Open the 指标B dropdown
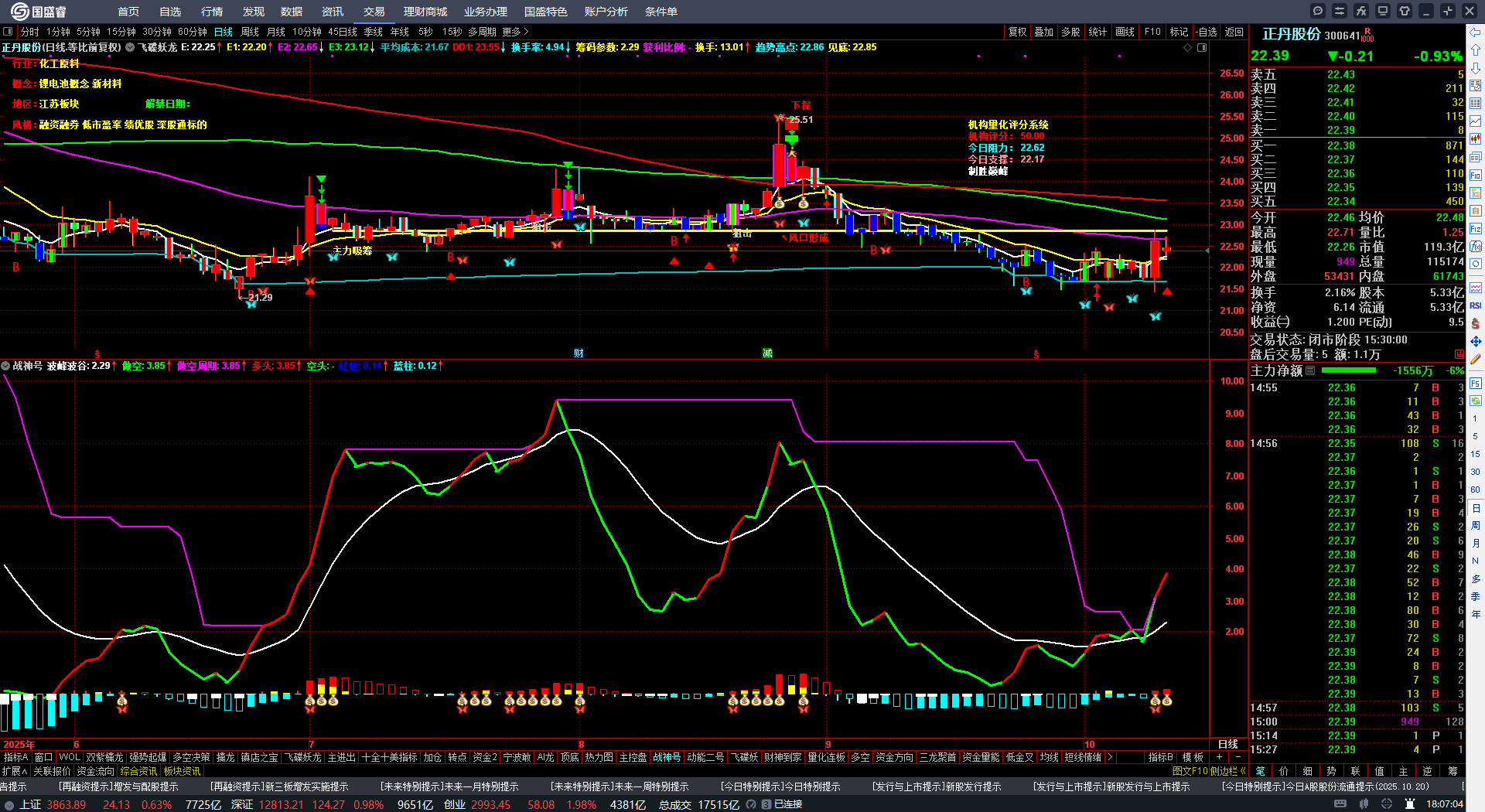Screen dimensions: 1485x812 [1161, 757]
